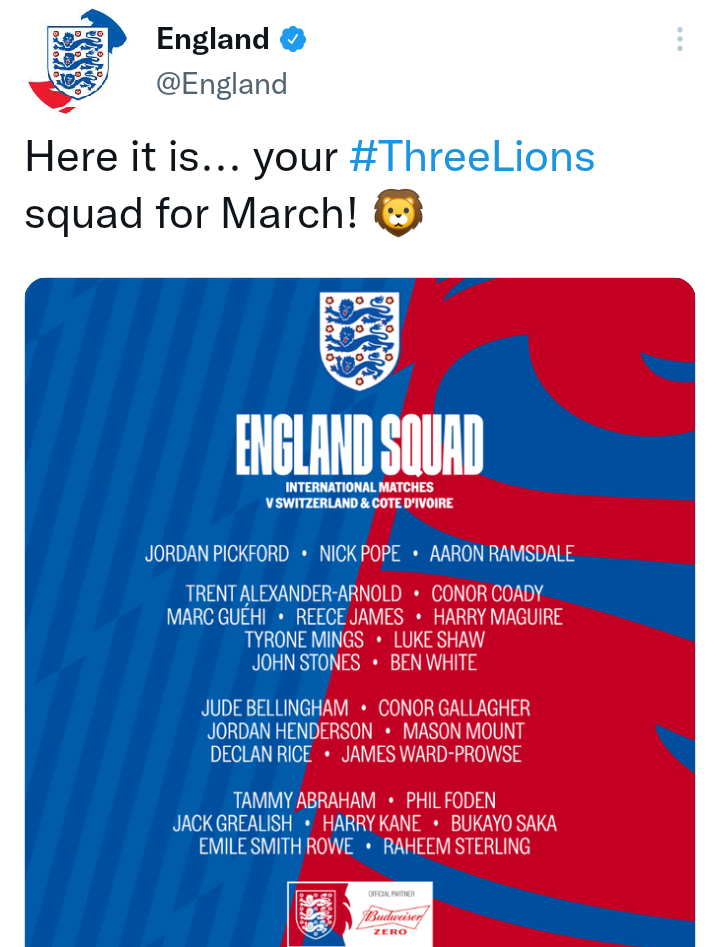This screenshot has height=947, width=720.
Task: Click the Harry Kane name in squad graphic
Action: pos(371,824)
